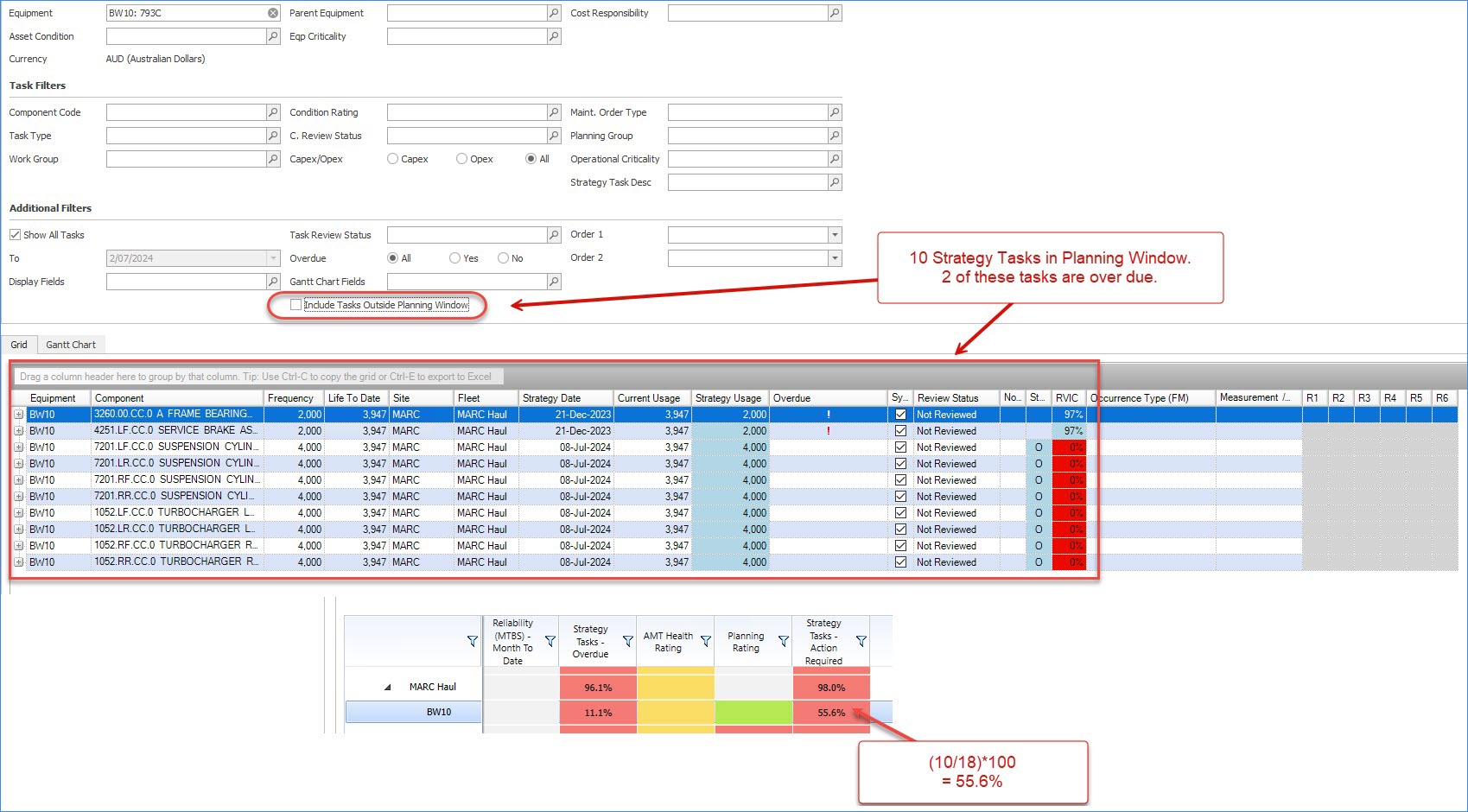1468x812 pixels.
Task: Click the red 98.0% MARC Haul cell
Action: tap(831, 688)
